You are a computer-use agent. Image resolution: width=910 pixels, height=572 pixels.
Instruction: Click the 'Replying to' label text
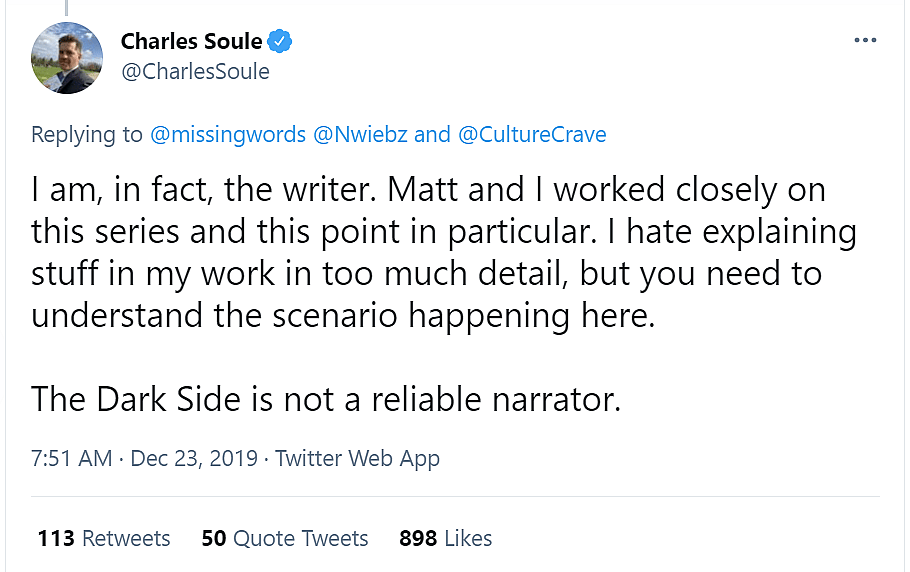[87, 134]
